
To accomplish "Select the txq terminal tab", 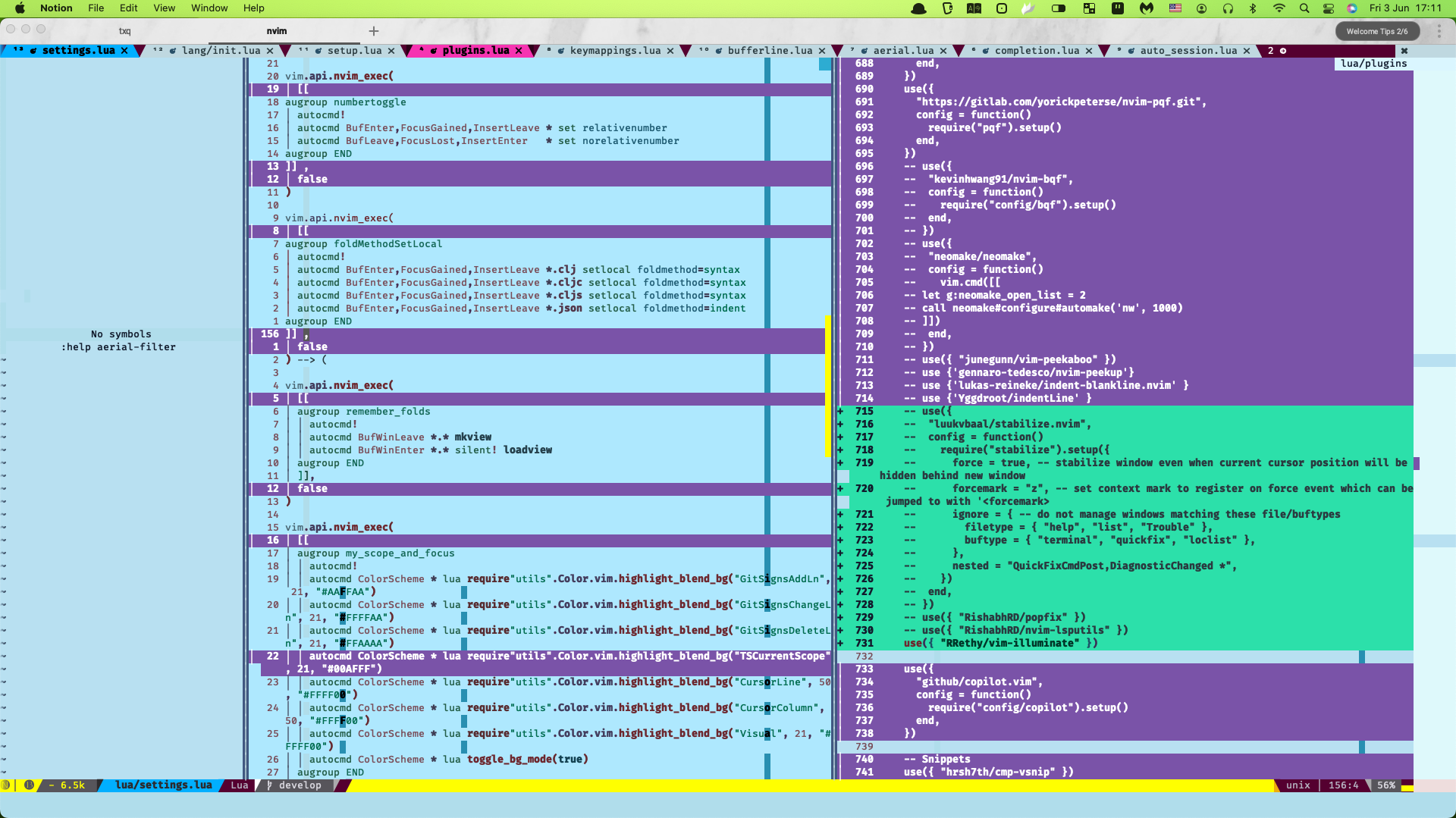I will [125, 31].
